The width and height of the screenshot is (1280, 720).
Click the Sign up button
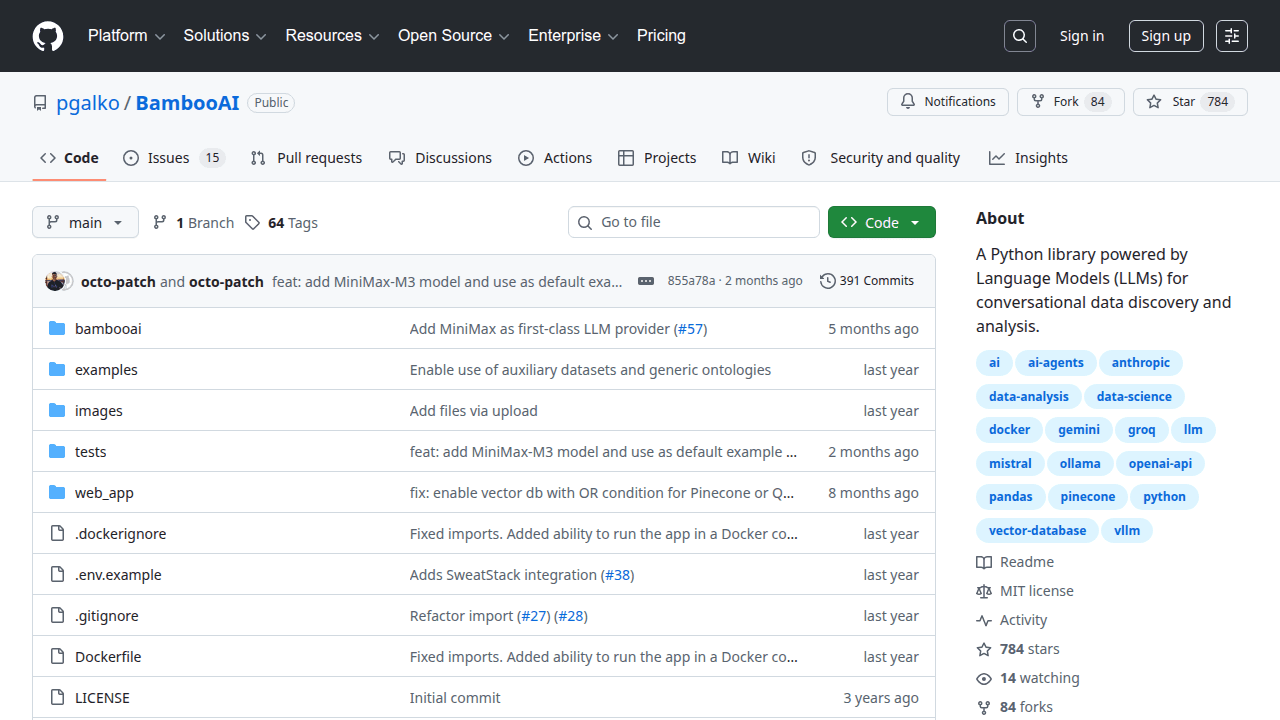coord(1166,36)
